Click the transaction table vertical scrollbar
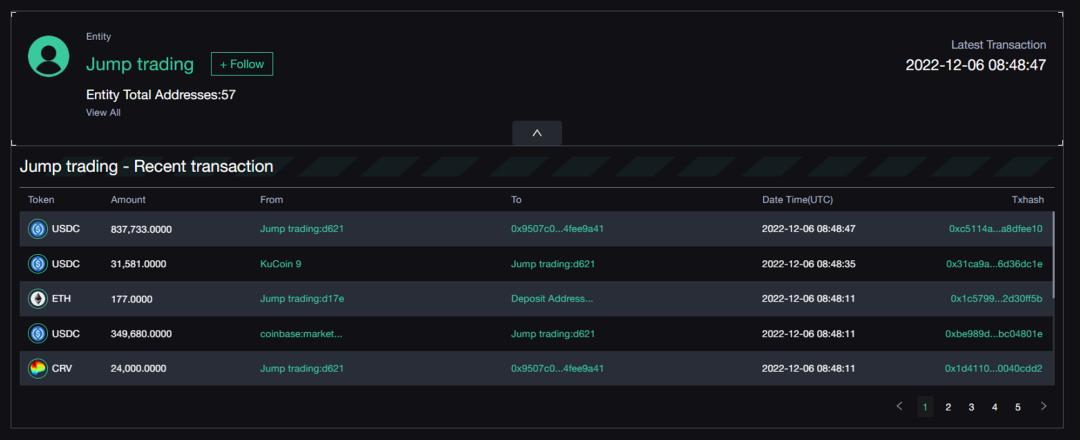This screenshot has height=440, width=1080. (1053, 260)
